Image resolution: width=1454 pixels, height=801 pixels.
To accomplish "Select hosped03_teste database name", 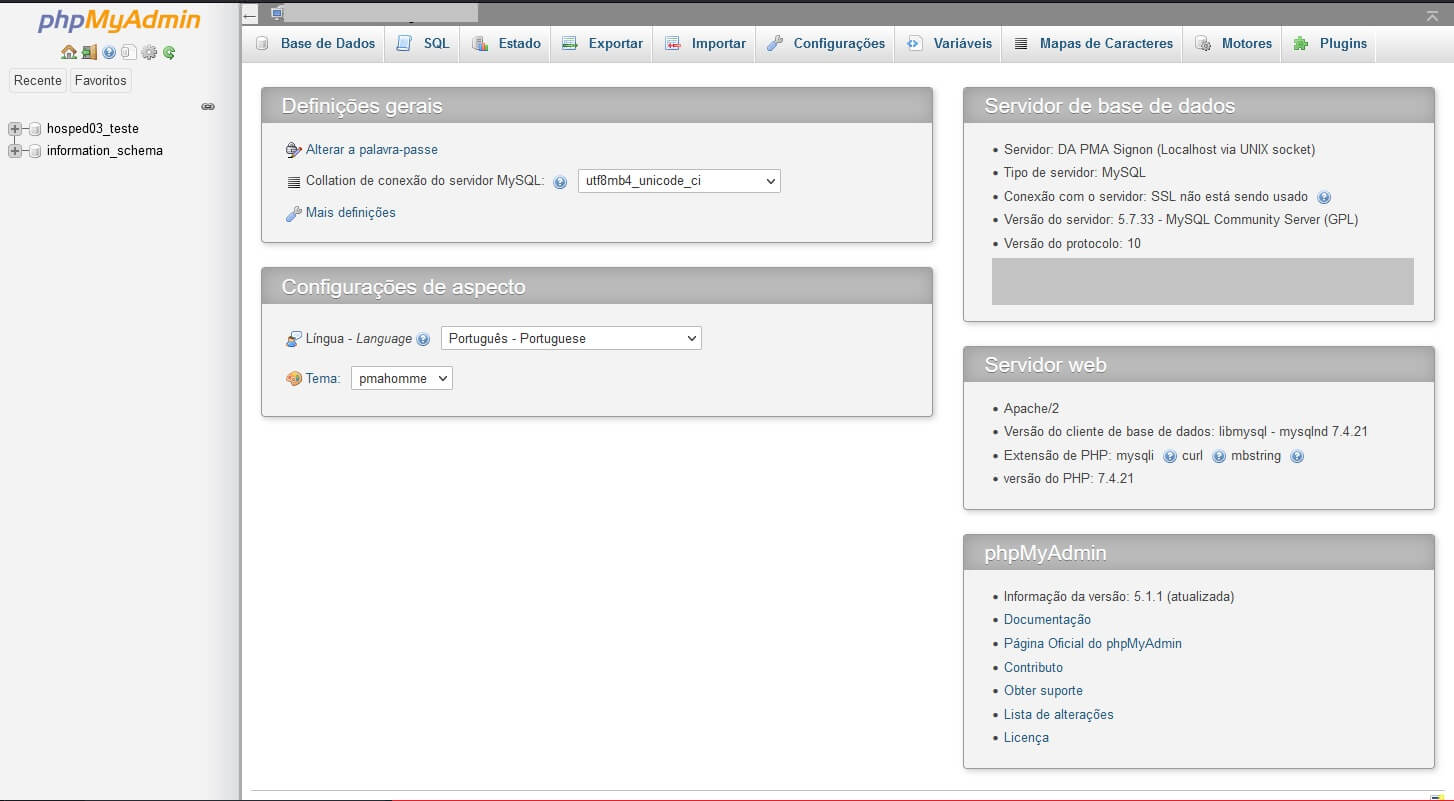I will pyautogui.click(x=93, y=129).
